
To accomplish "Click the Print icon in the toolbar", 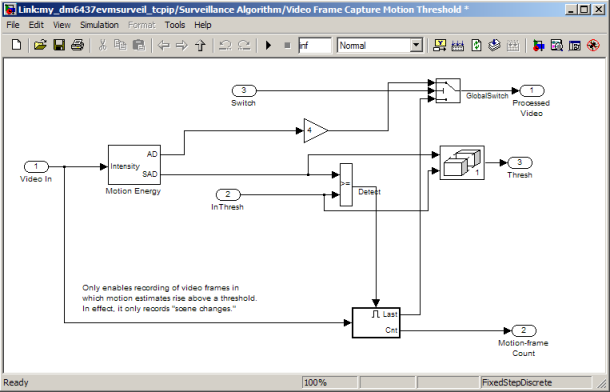I will click(77, 45).
